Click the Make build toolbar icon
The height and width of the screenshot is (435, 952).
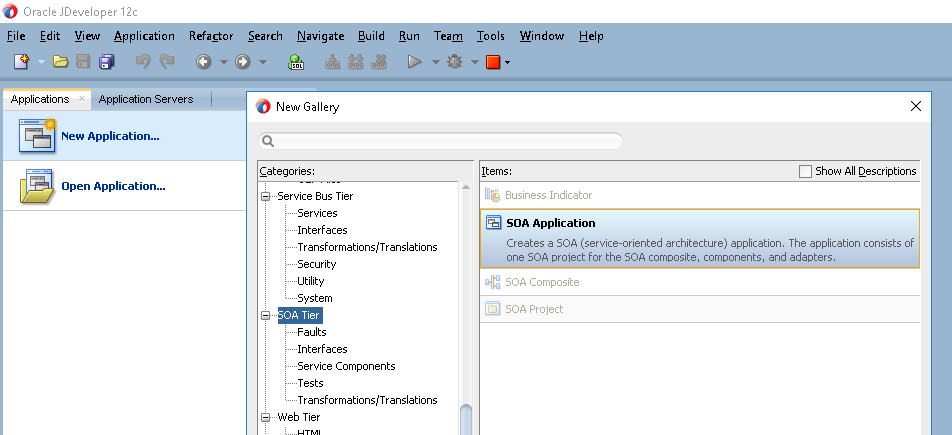[333, 61]
